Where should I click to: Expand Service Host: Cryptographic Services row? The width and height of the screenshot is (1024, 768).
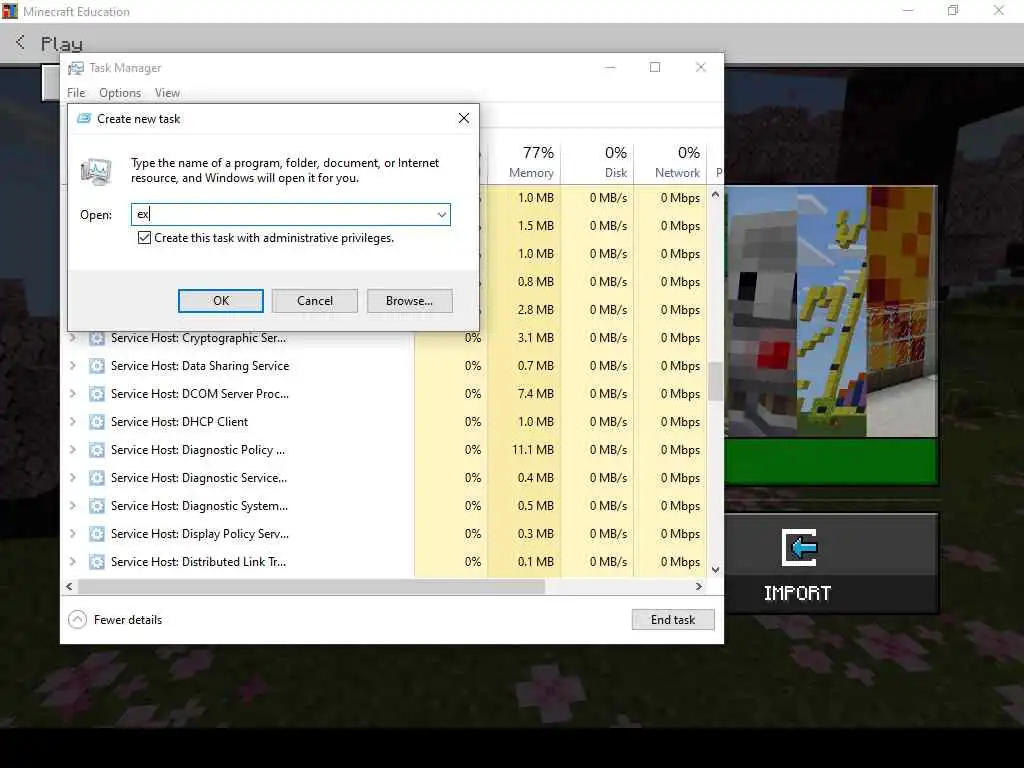72,338
